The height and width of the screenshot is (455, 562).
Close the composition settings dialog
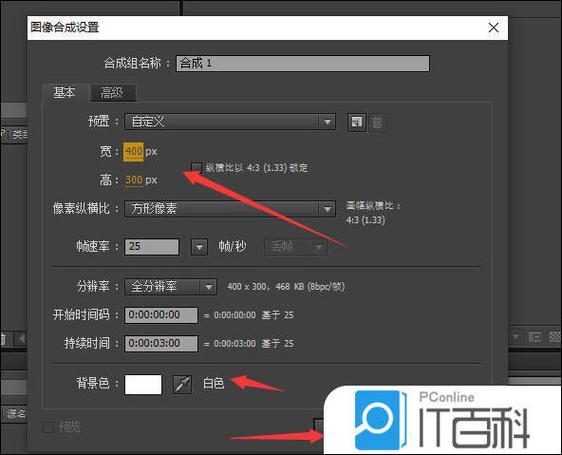(493, 28)
